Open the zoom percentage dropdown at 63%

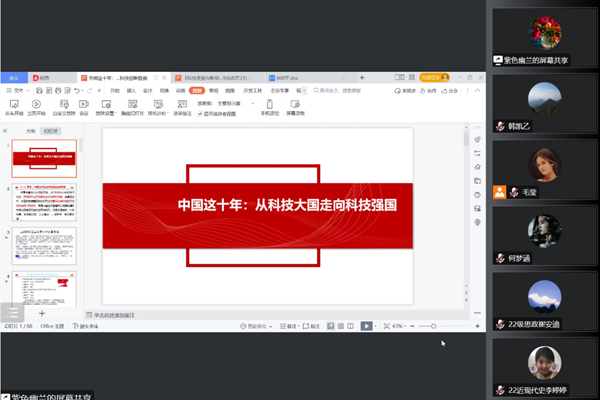[x=399, y=326]
